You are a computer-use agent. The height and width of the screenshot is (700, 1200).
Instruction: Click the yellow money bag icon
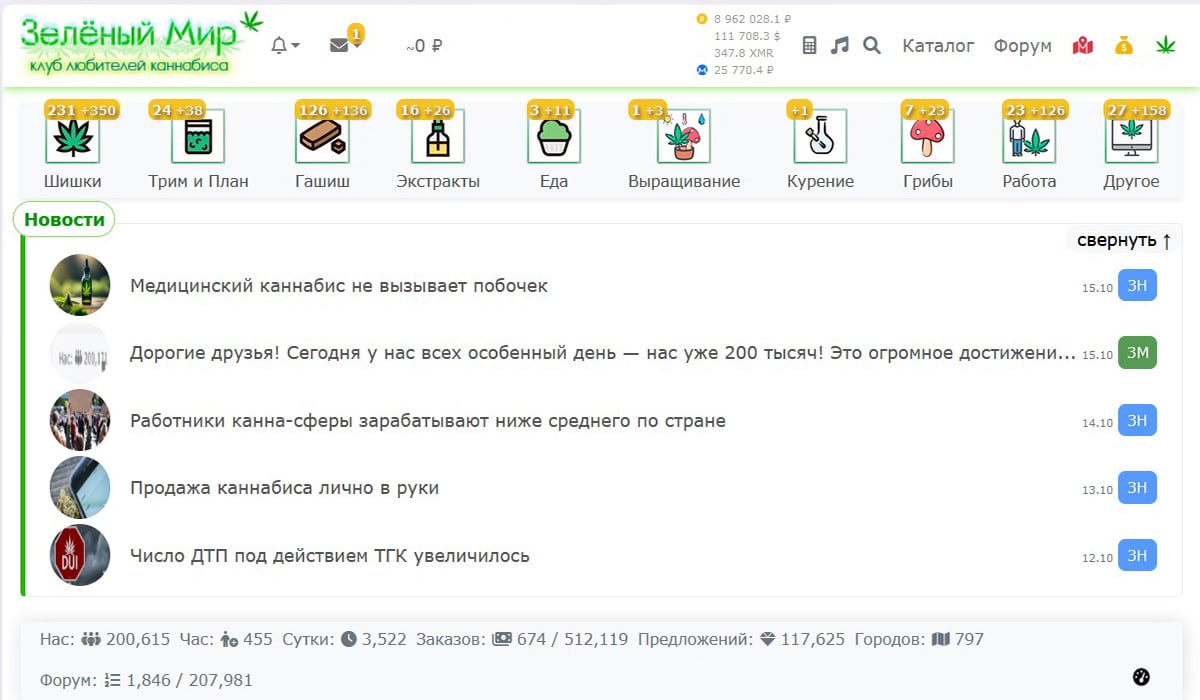[x=1124, y=46]
